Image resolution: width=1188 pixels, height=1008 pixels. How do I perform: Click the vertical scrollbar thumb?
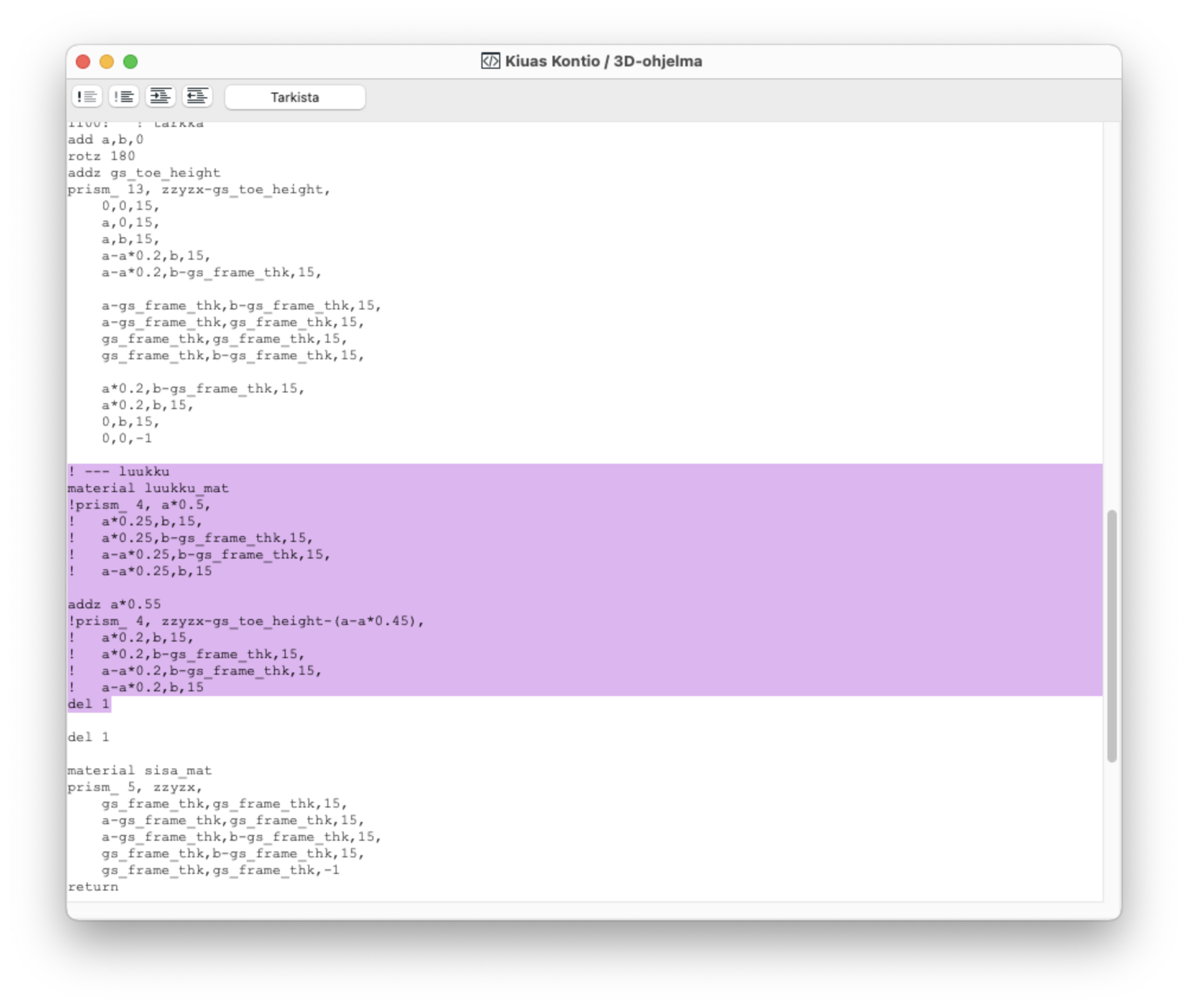coord(1112,636)
